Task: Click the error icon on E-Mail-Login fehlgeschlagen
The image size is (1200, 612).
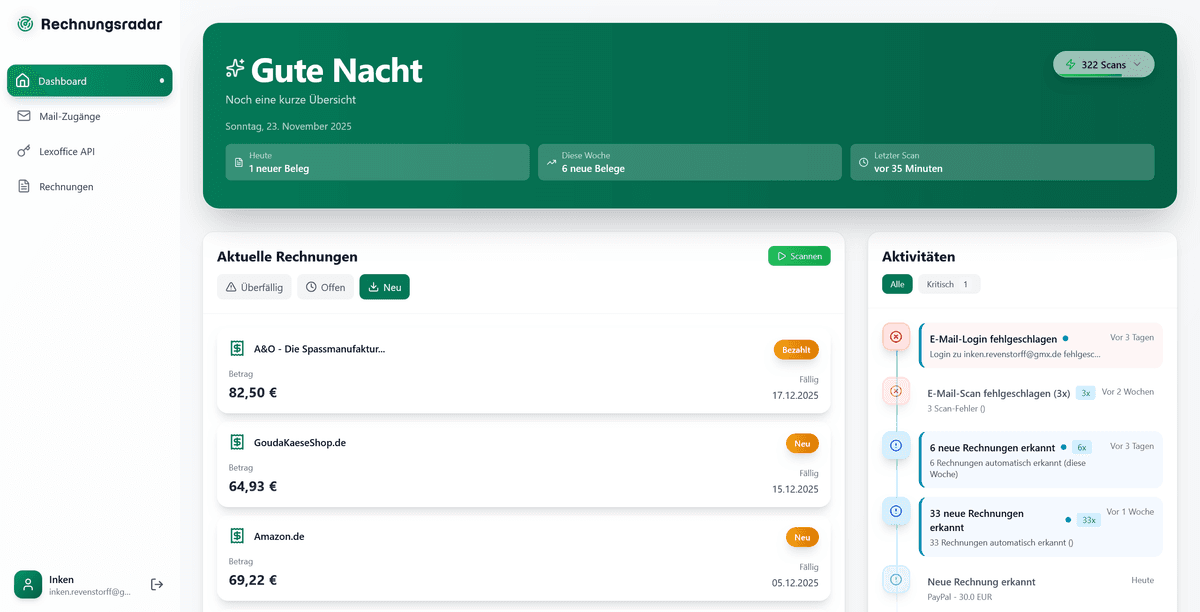Action: coord(895,337)
